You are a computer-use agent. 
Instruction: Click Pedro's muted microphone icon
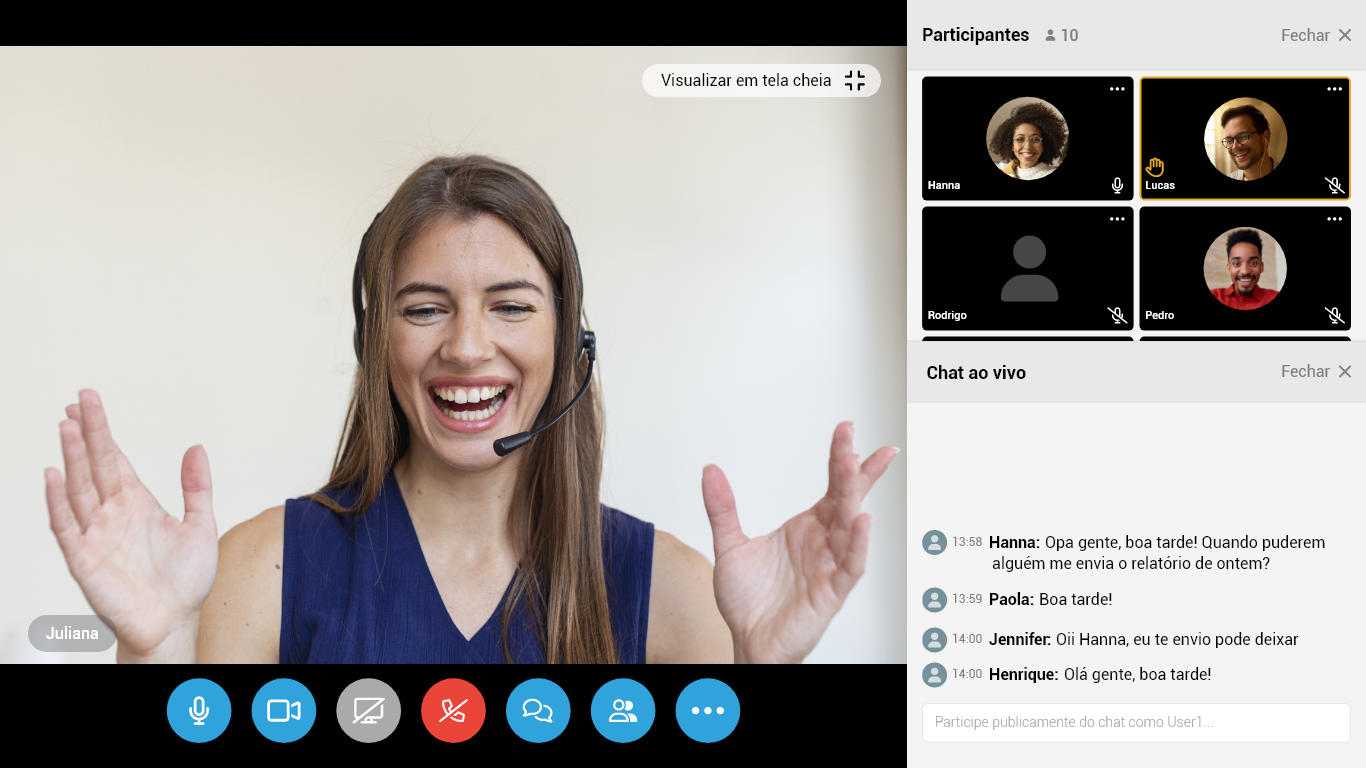(x=1334, y=315)
